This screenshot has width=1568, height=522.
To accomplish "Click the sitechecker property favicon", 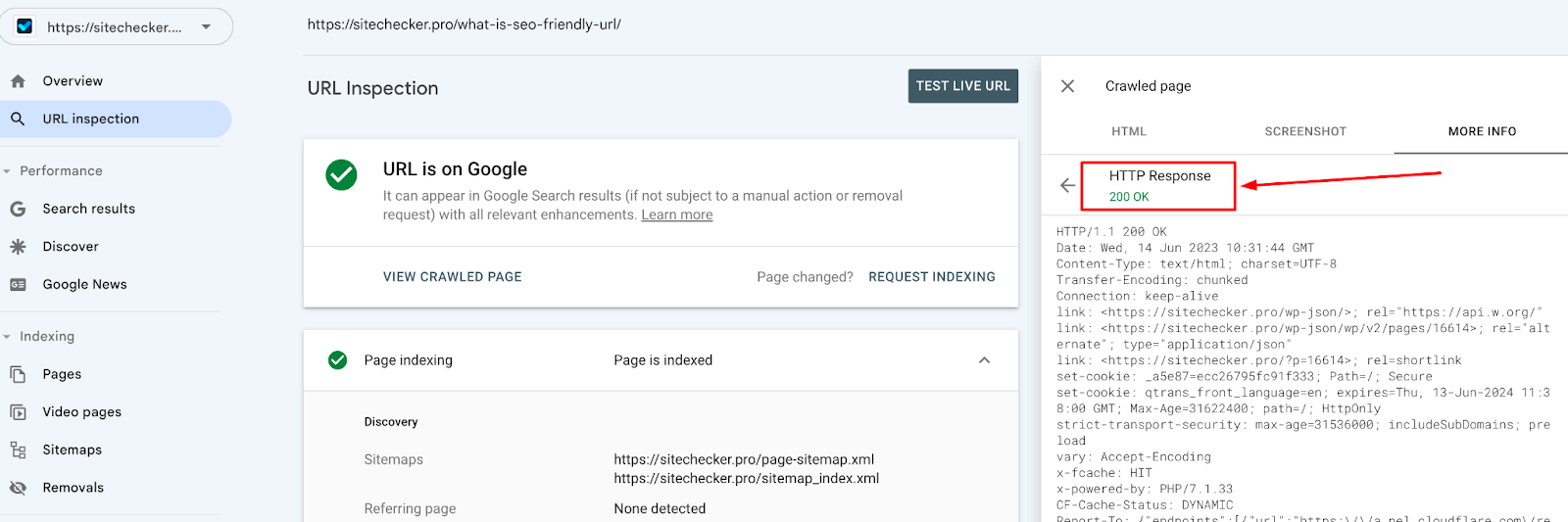I will point(25,26).
